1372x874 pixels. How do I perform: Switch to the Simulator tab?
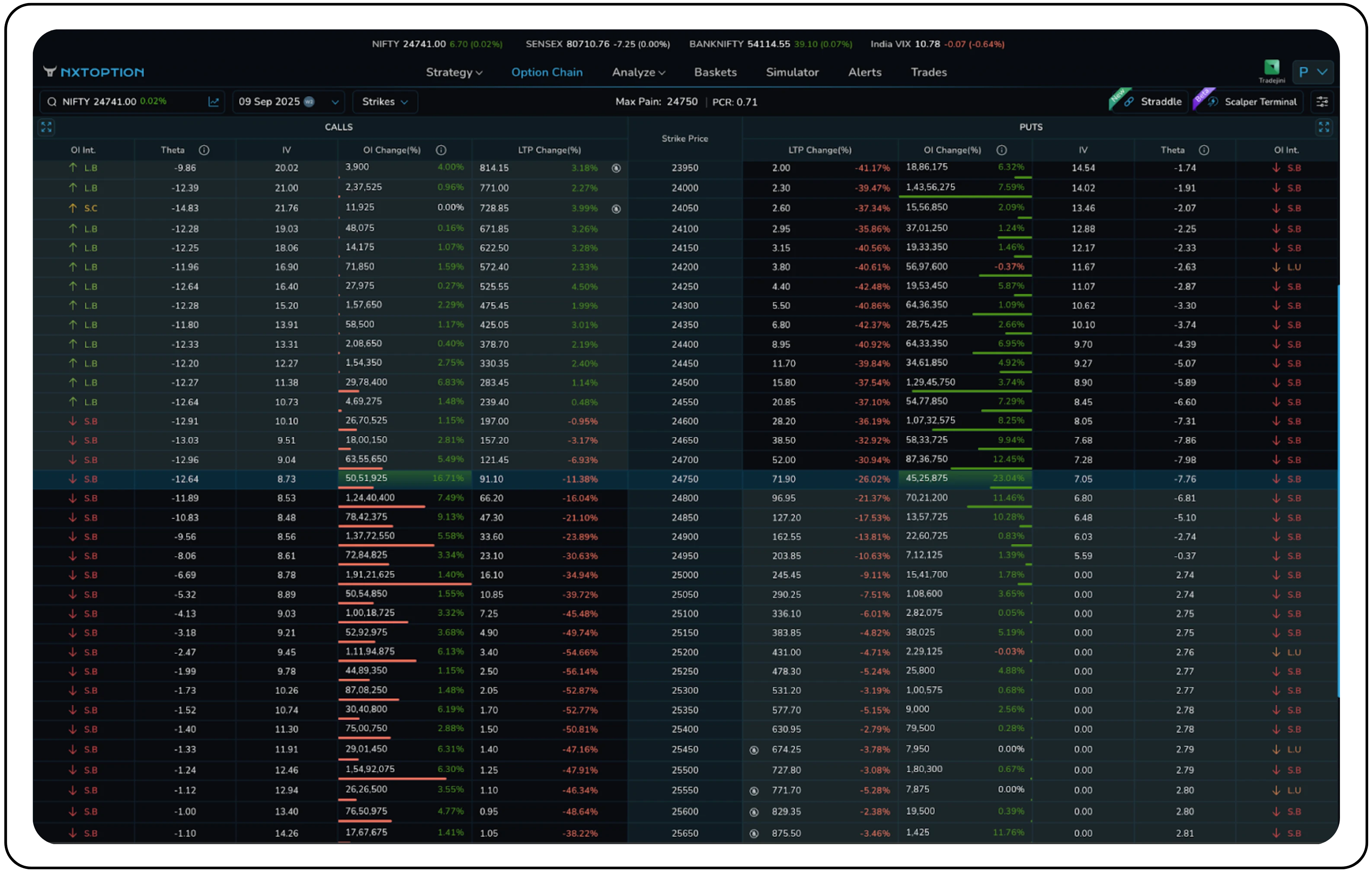pyautogui.click(x=792, y=72)
